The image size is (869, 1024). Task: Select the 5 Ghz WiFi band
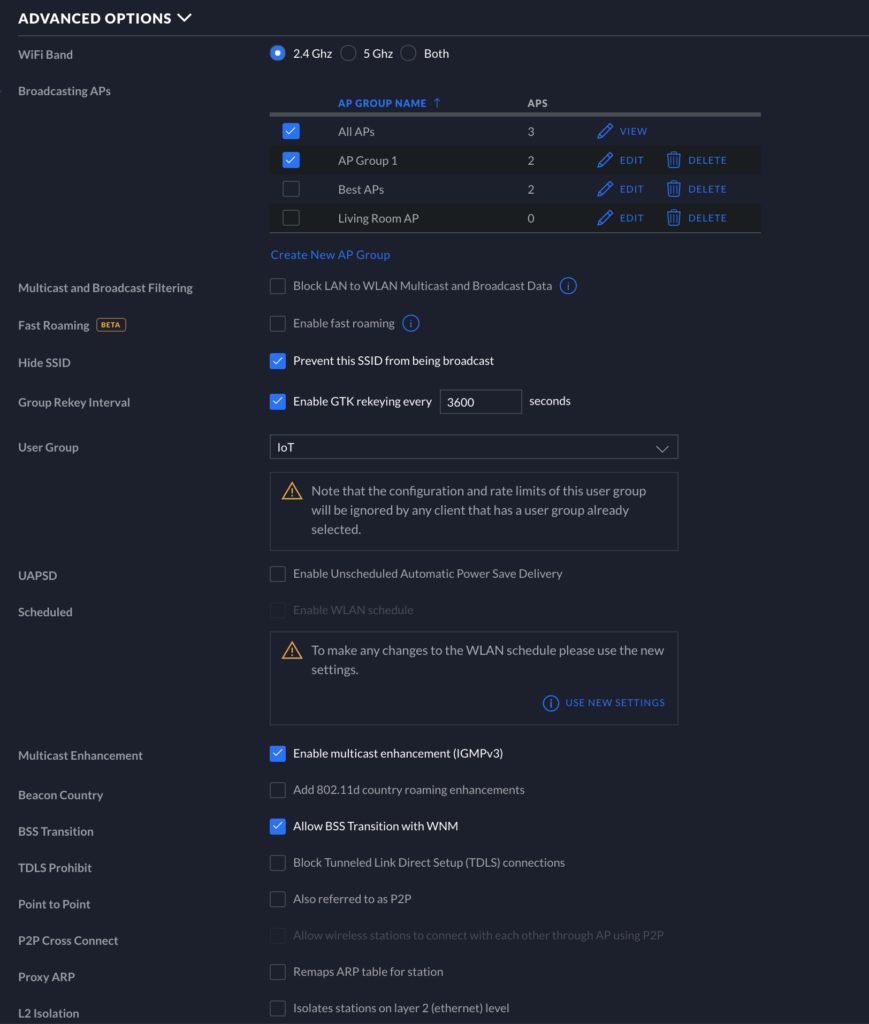click(349, 54)
